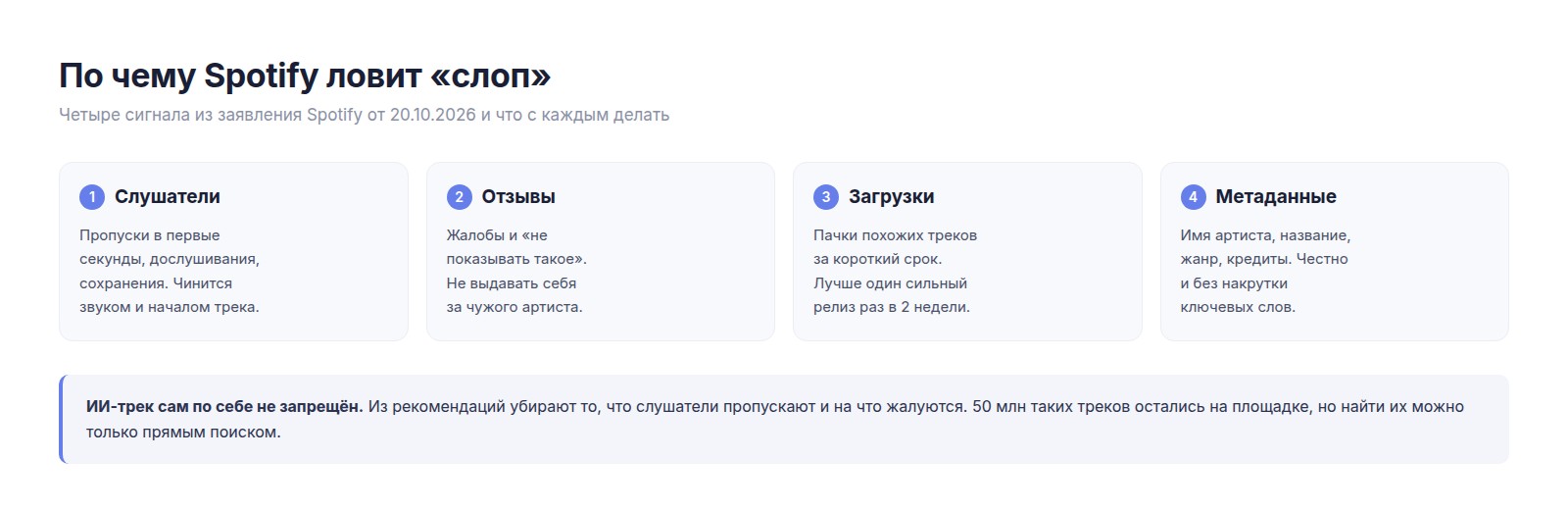Select the «Метаданные» card title
The height and width of the screenshot is (511, 1568).
tap(1276, 197)
